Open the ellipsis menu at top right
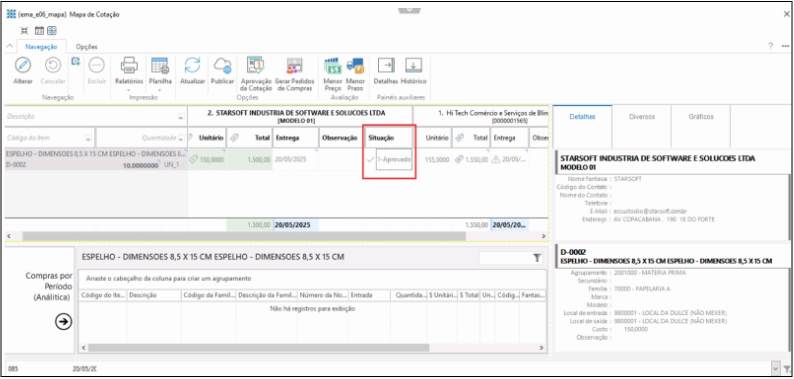Screen dimensions: 794x379 click(785, 46)
